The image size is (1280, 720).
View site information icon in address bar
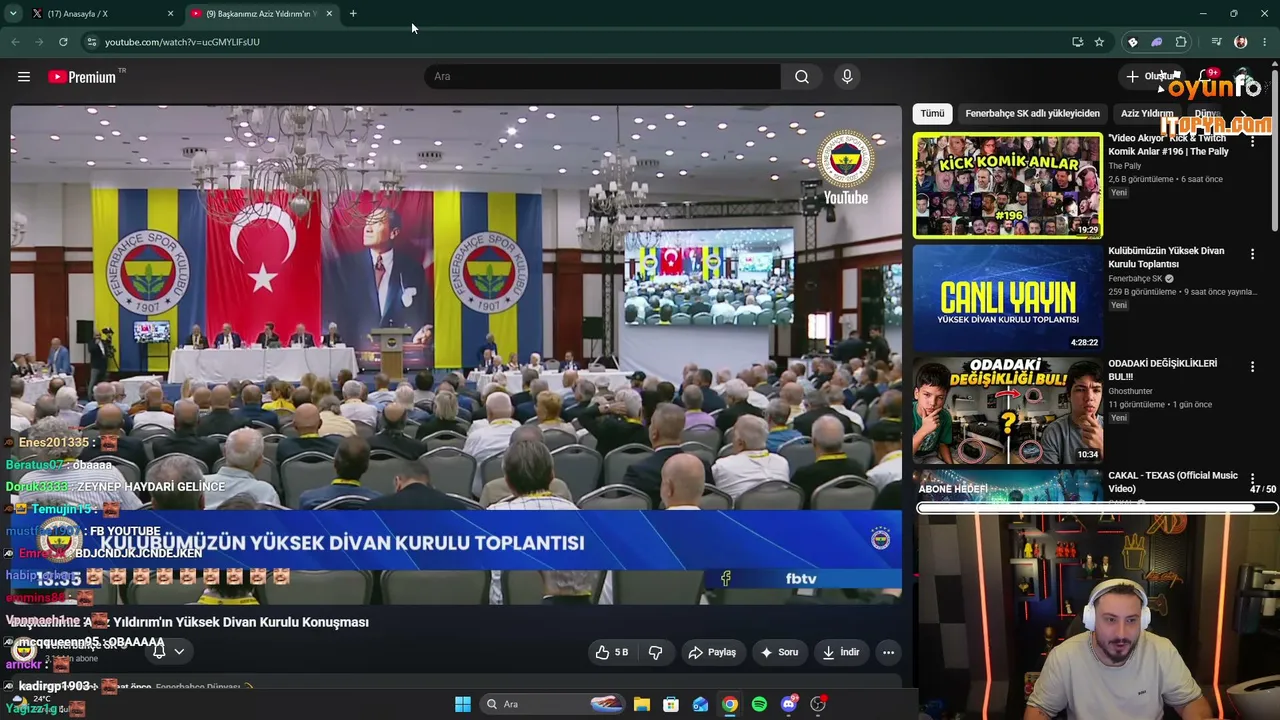point(91,42)
